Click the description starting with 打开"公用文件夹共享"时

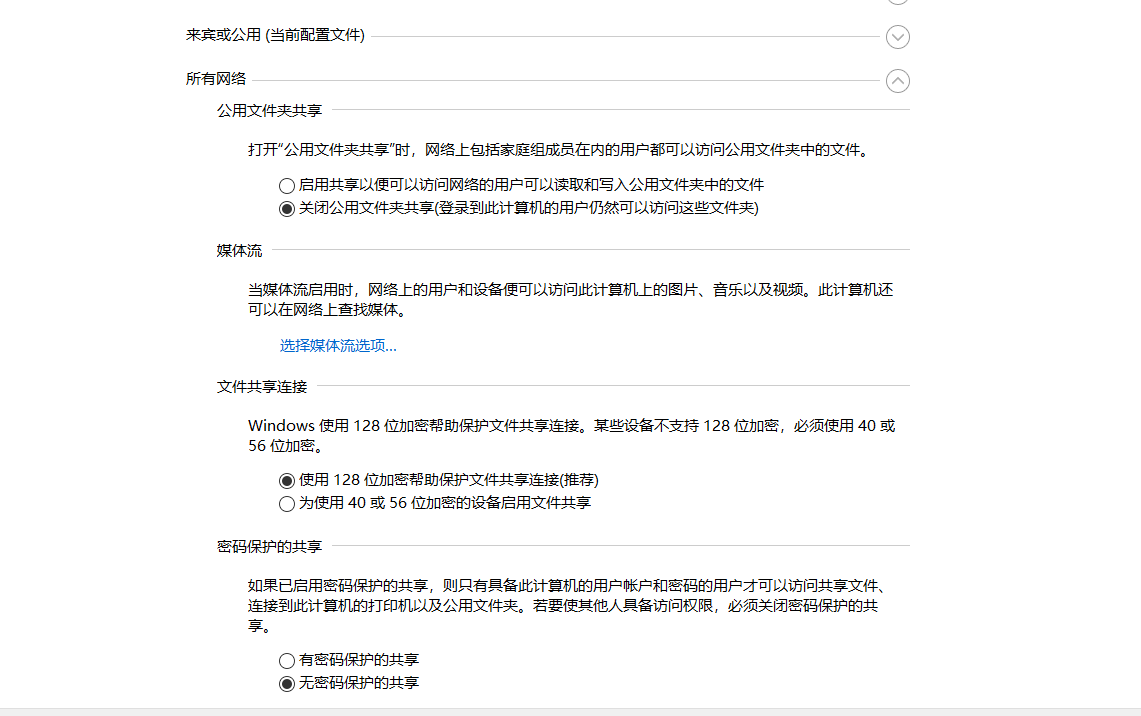coord(558,150)
